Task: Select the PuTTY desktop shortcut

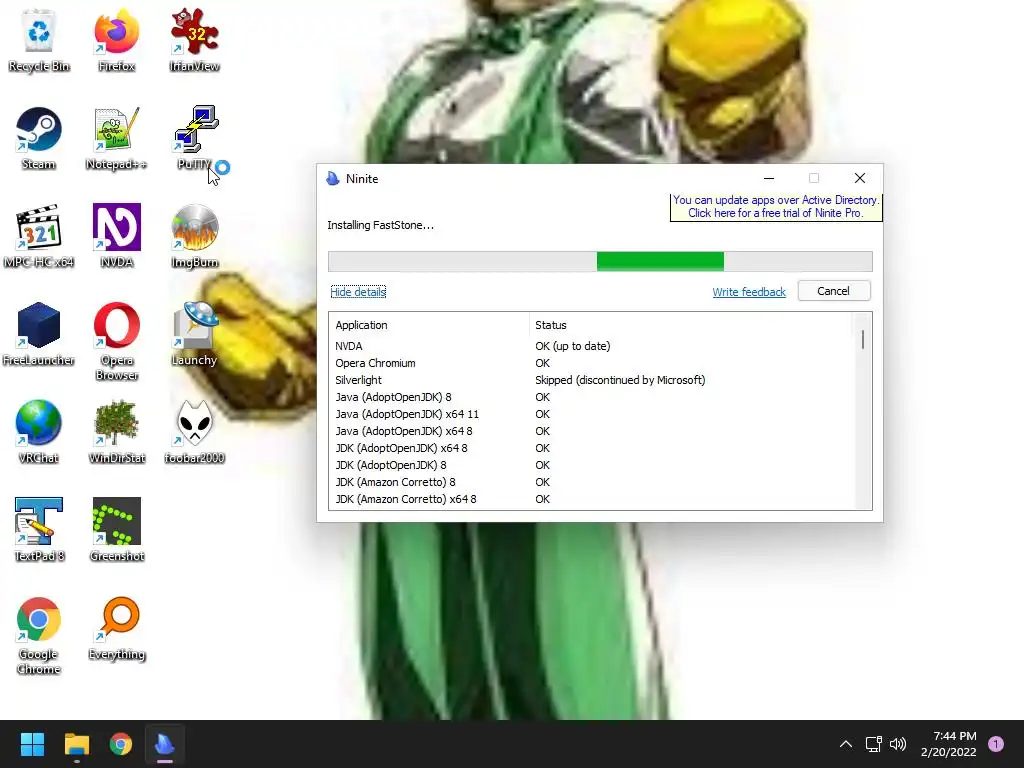Action: click(194, 138)
